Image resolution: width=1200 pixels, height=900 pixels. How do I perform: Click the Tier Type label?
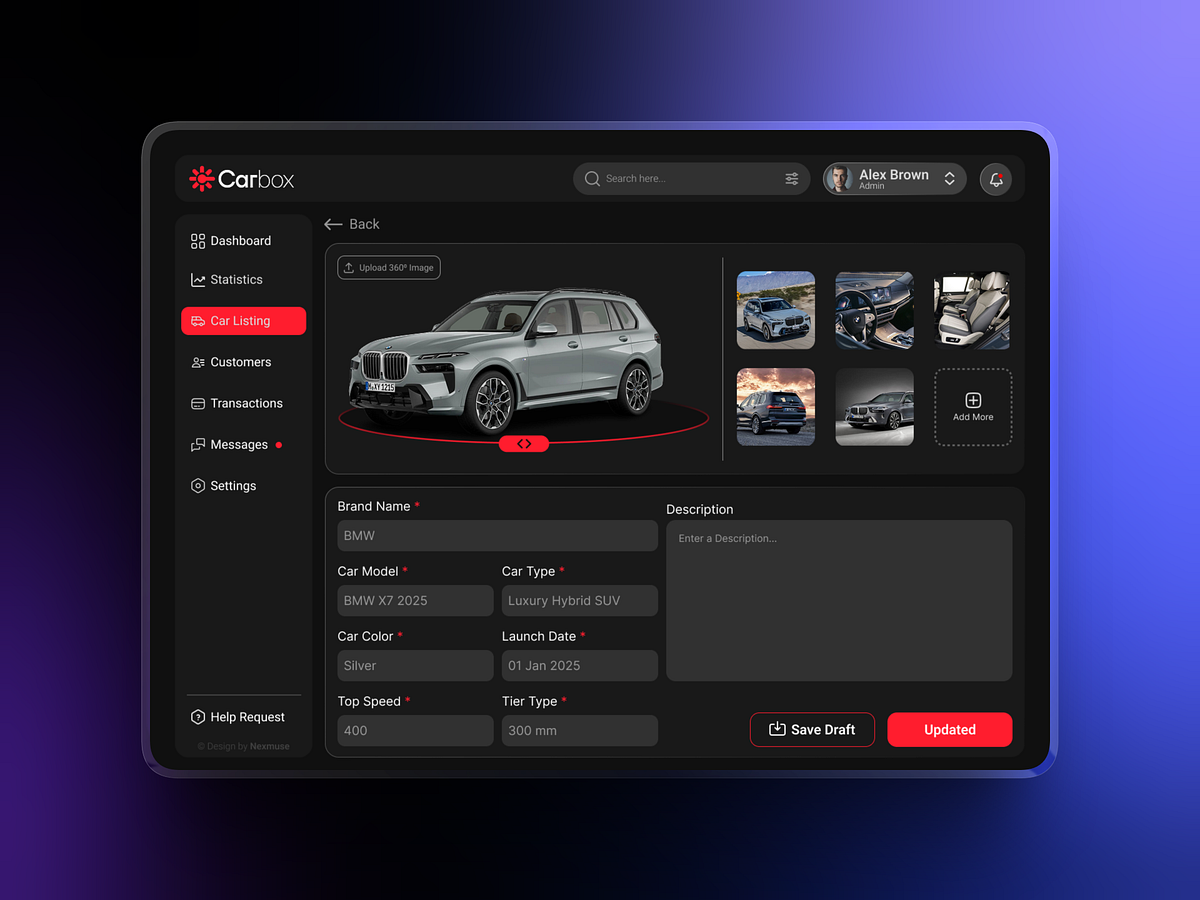pos(530,702)
